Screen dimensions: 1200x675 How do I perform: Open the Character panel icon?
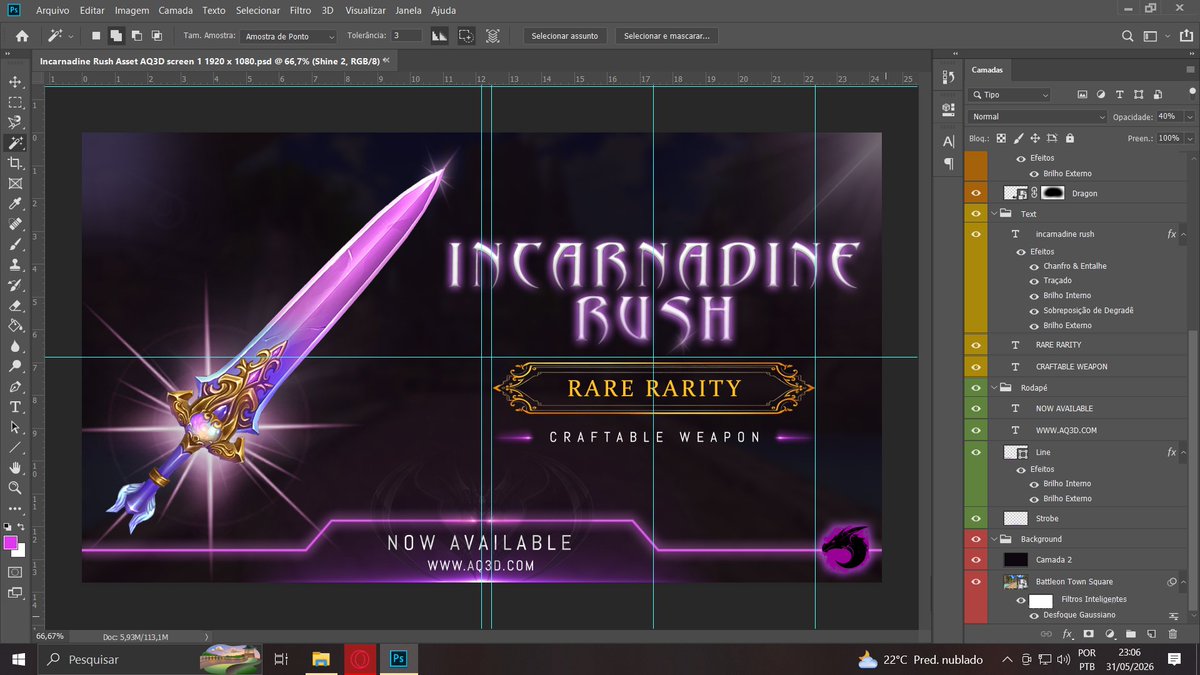948,141
